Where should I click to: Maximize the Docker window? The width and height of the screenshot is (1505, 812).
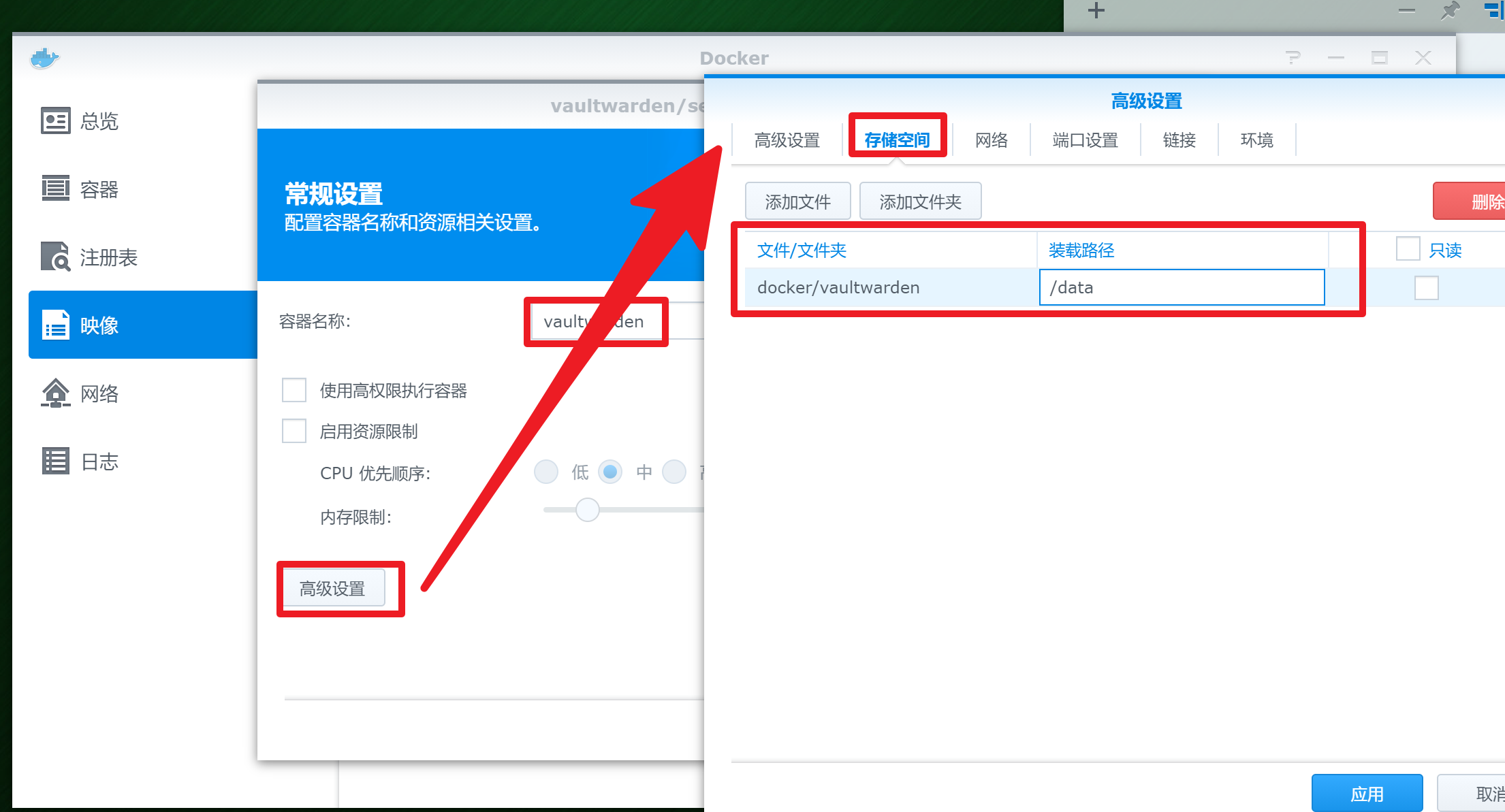1380,58
